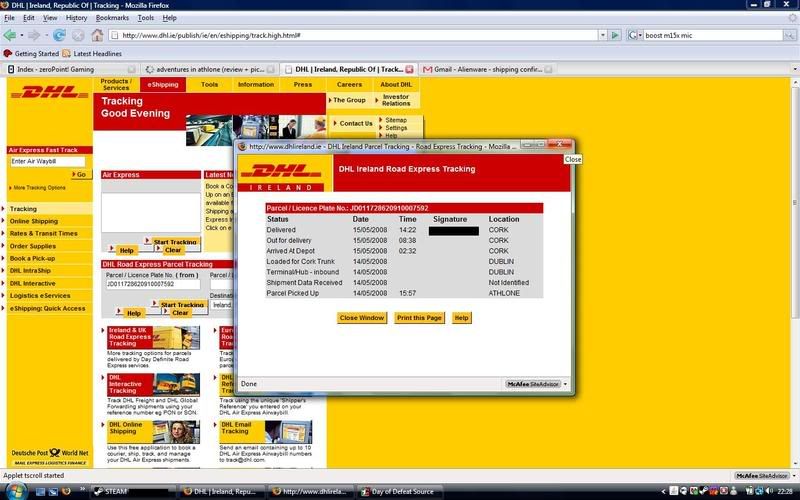This screenshot has width=800, height=500.
Task: Open the address bar URL history dropdown
Action: click(603, 35)
